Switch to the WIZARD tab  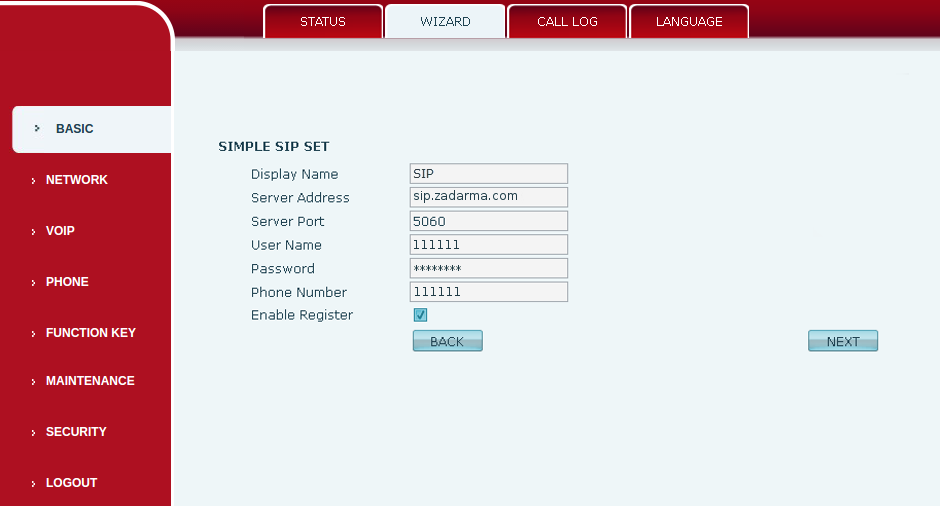[x=445, y=22]
